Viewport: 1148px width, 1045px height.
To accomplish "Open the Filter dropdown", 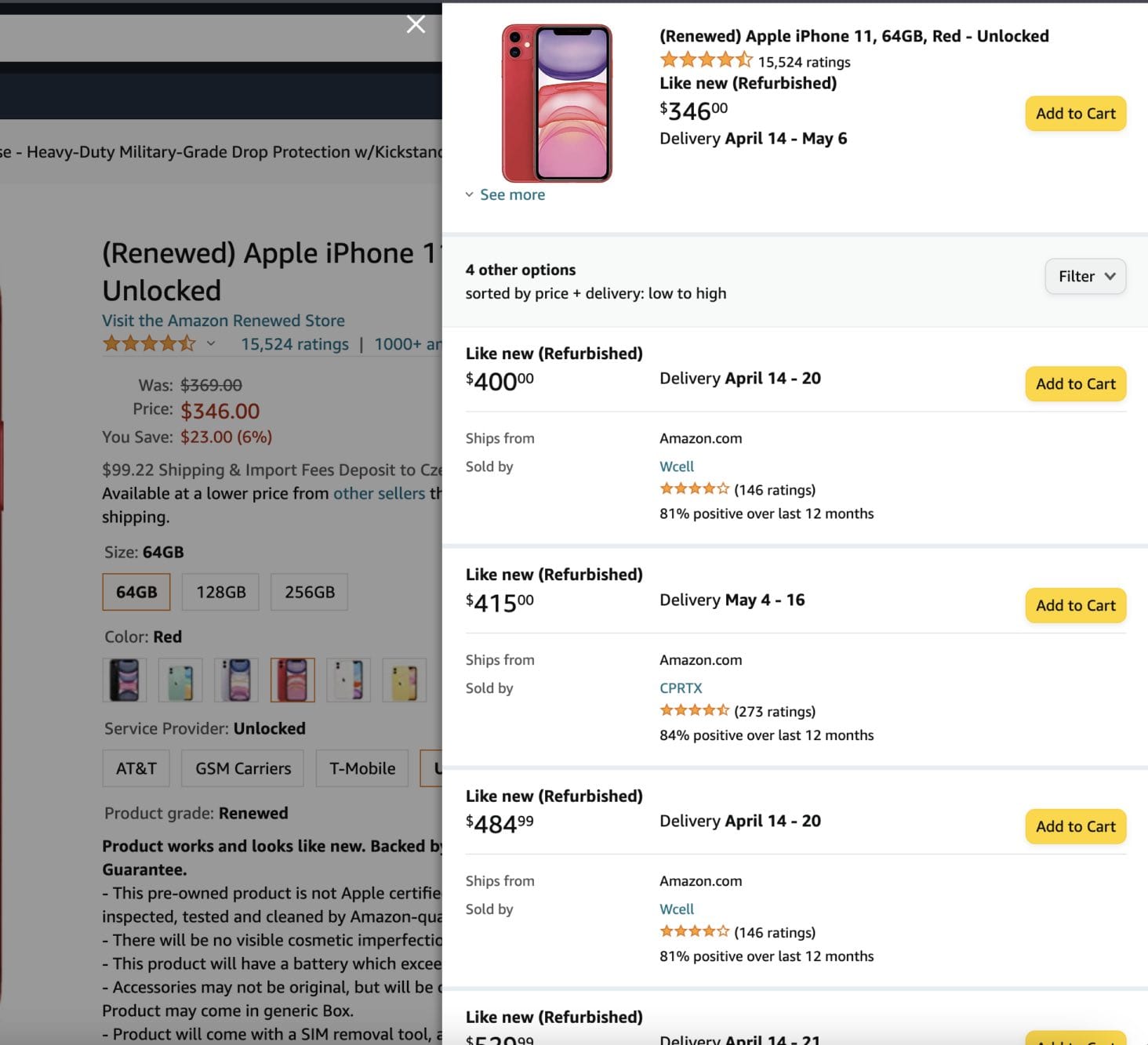I will click(x=1084, y=276).
